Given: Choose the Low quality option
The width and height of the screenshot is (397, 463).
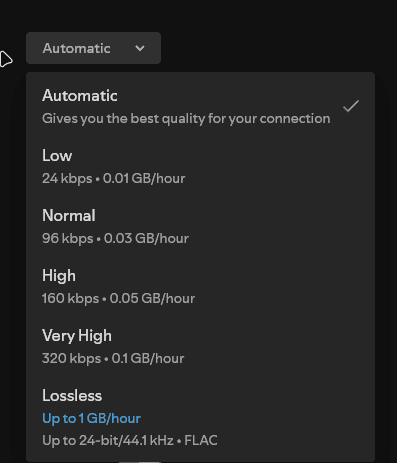Looking at the screenshot, I should [x=200, y=167].
